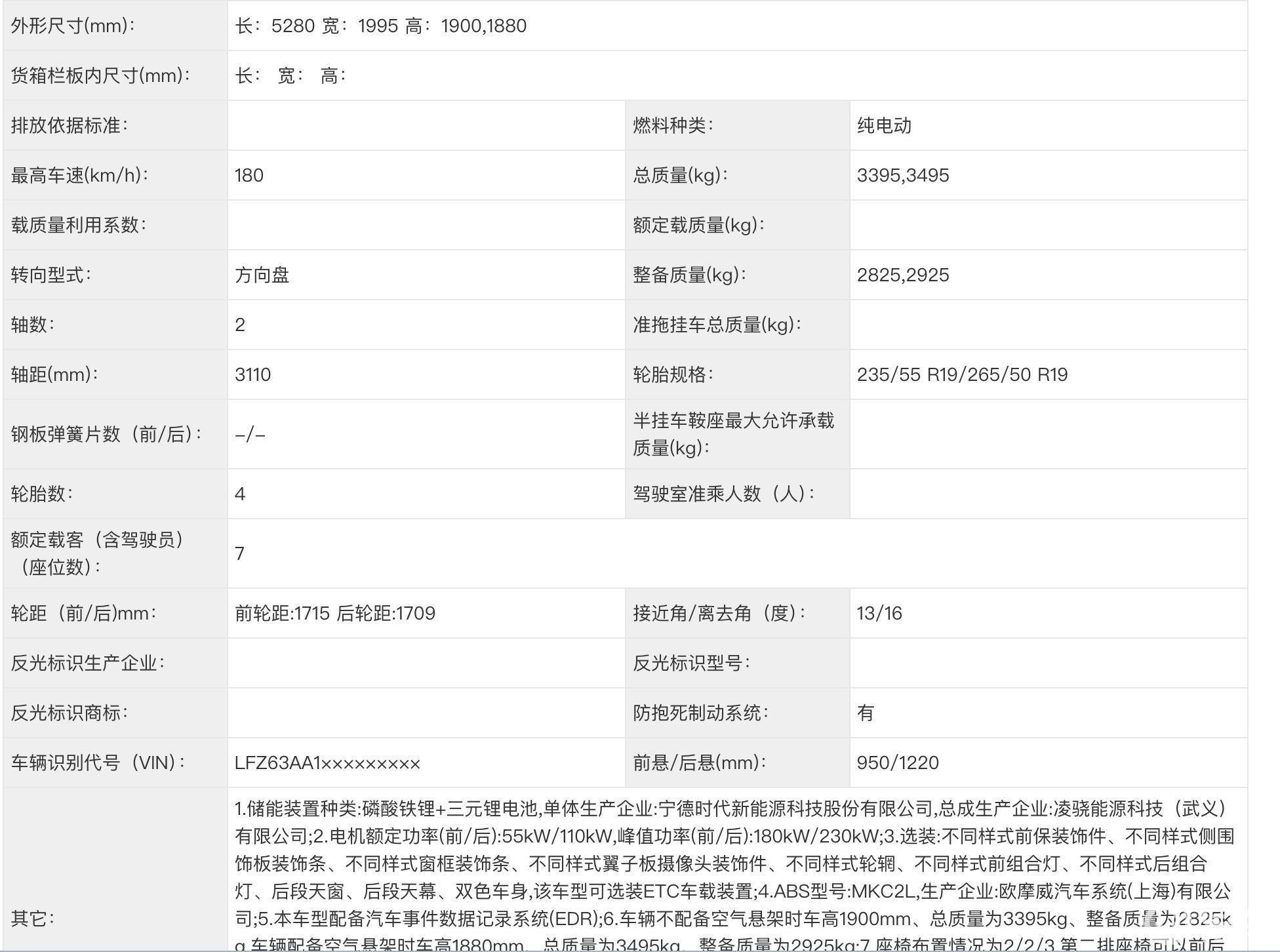
Task: Click the seating capacity value 7
Action: click(240, 554)
